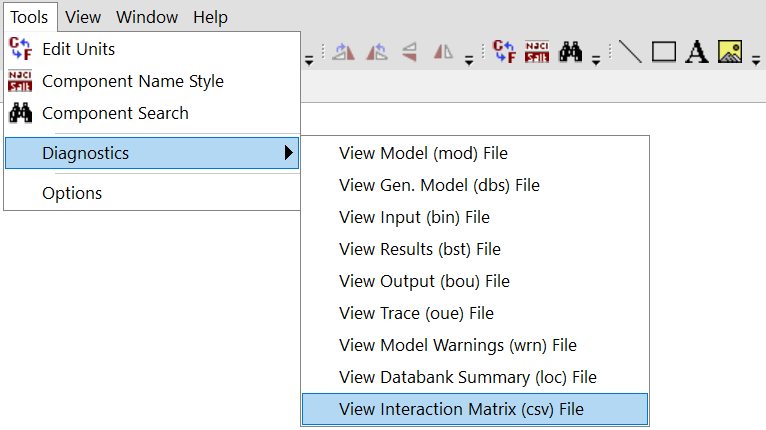The image size is (766, 430).
Task: Click the flip horizontal toolbar icon
Action: pyautogui.click(x=443, y=51)
